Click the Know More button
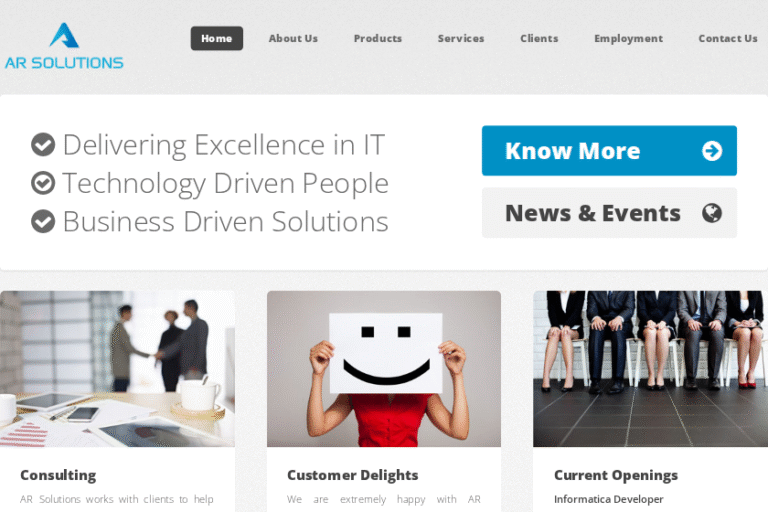Image resolution: width=768 pixels, height=512 pixels. coord(609,150)
